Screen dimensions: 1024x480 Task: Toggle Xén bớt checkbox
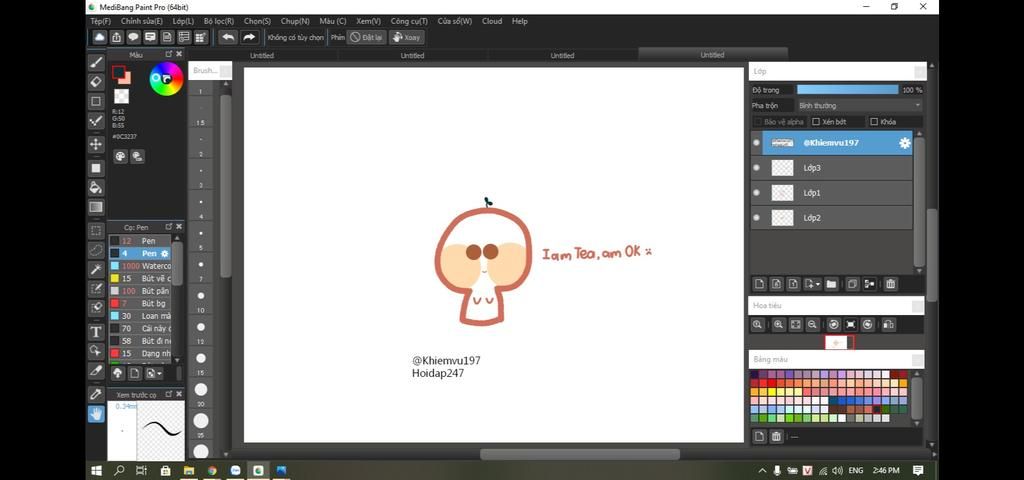(816, 122)
